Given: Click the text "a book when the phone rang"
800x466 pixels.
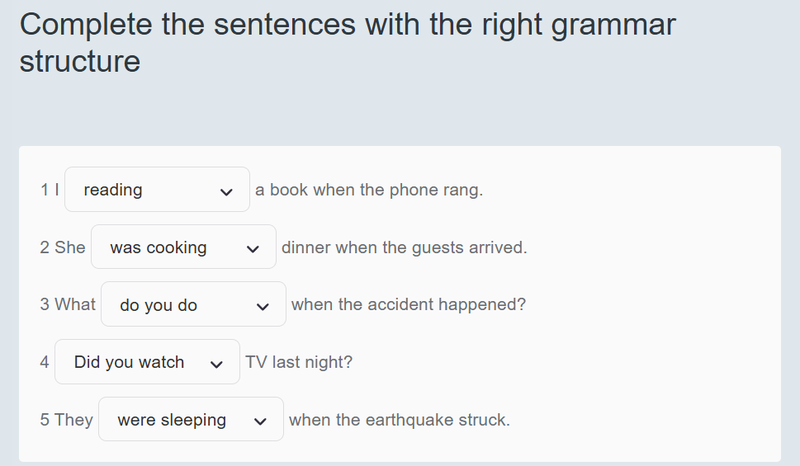Looking at the screenshot, I should [x=369, y=190].
